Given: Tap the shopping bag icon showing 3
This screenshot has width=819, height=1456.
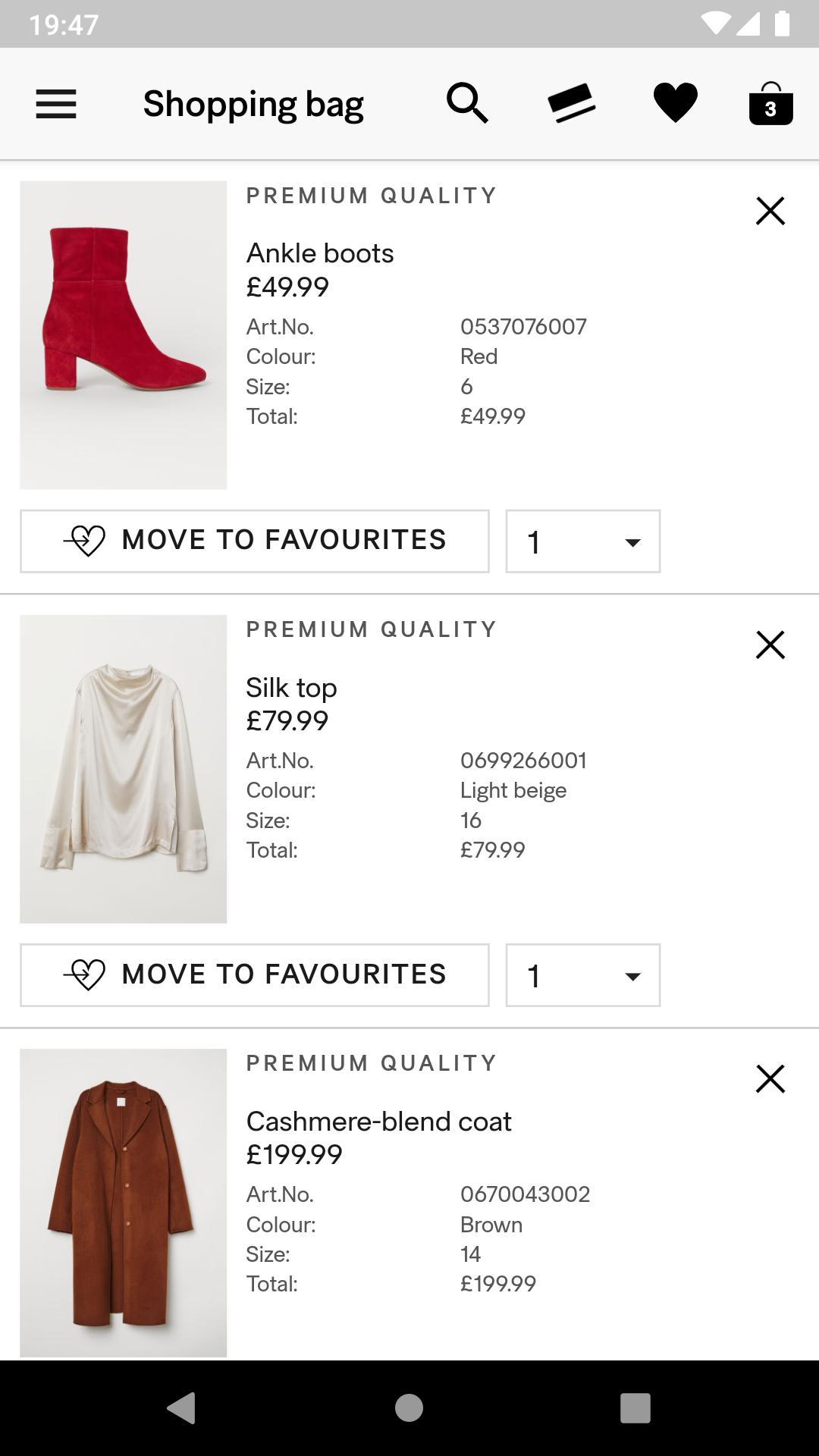Looking at the screenshot, I should point(770,104).
